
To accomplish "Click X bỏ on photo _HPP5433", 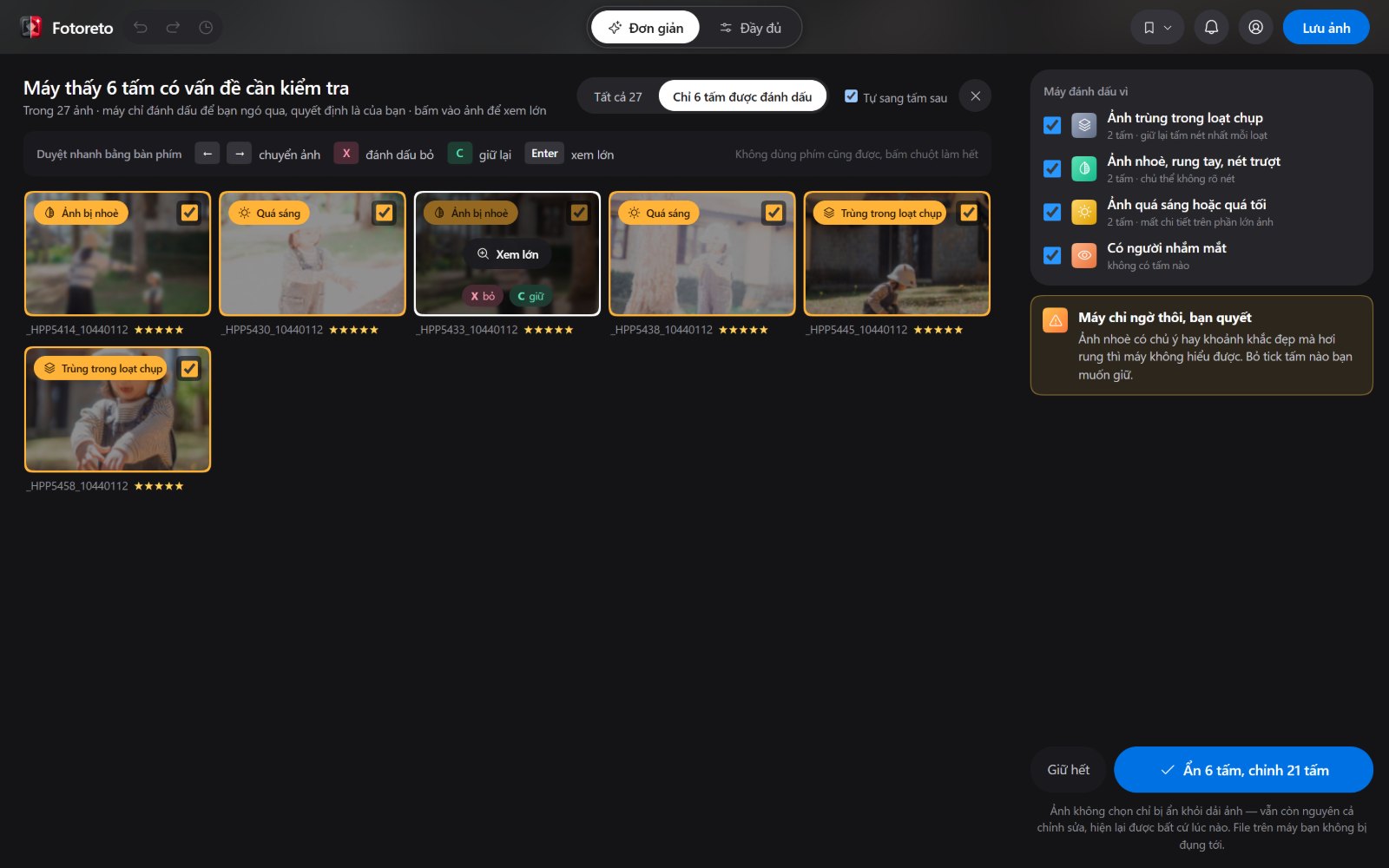I will coord(483,296).
